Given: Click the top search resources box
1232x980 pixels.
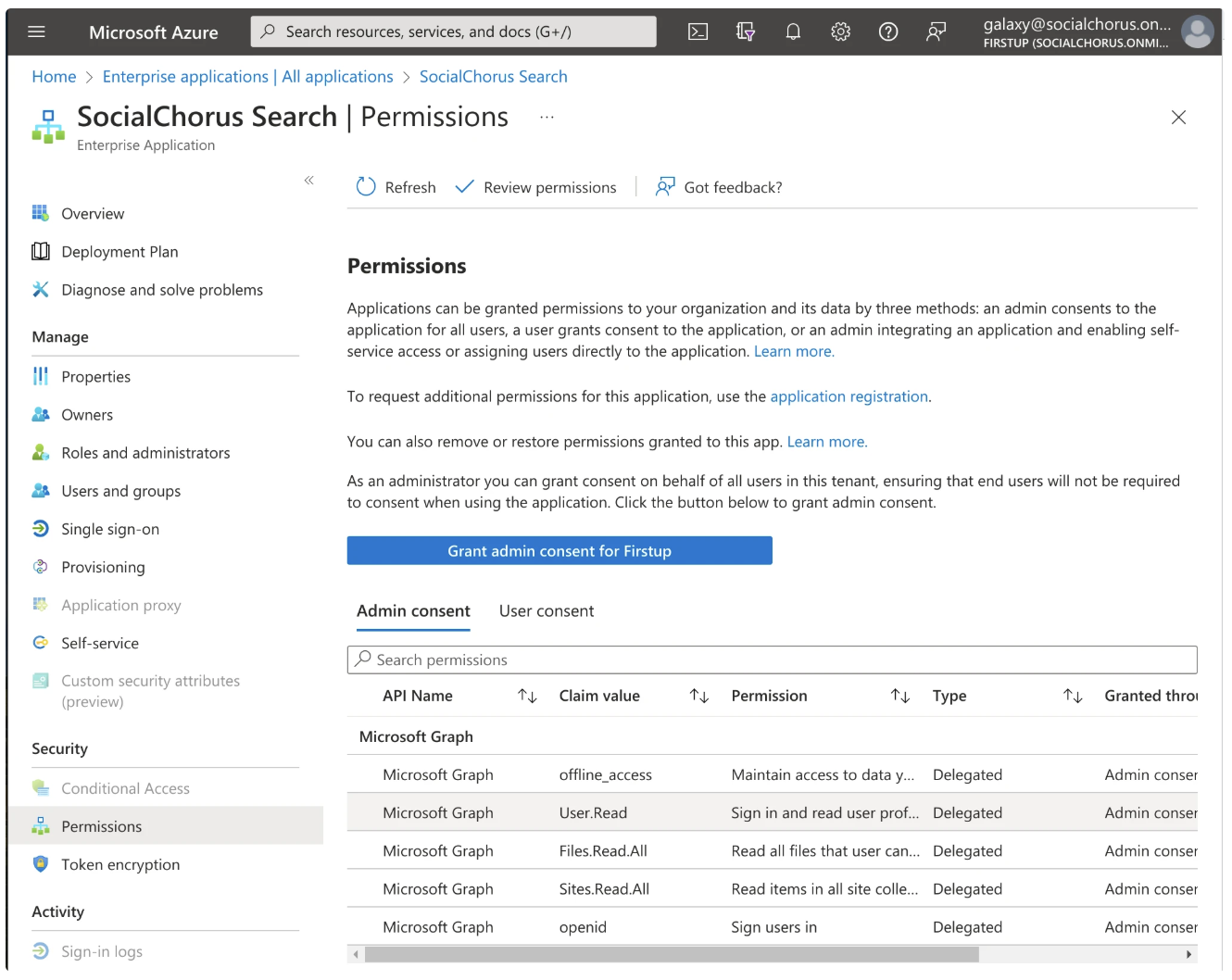Looking at the screenshot, I should click(x=454, y=31).
